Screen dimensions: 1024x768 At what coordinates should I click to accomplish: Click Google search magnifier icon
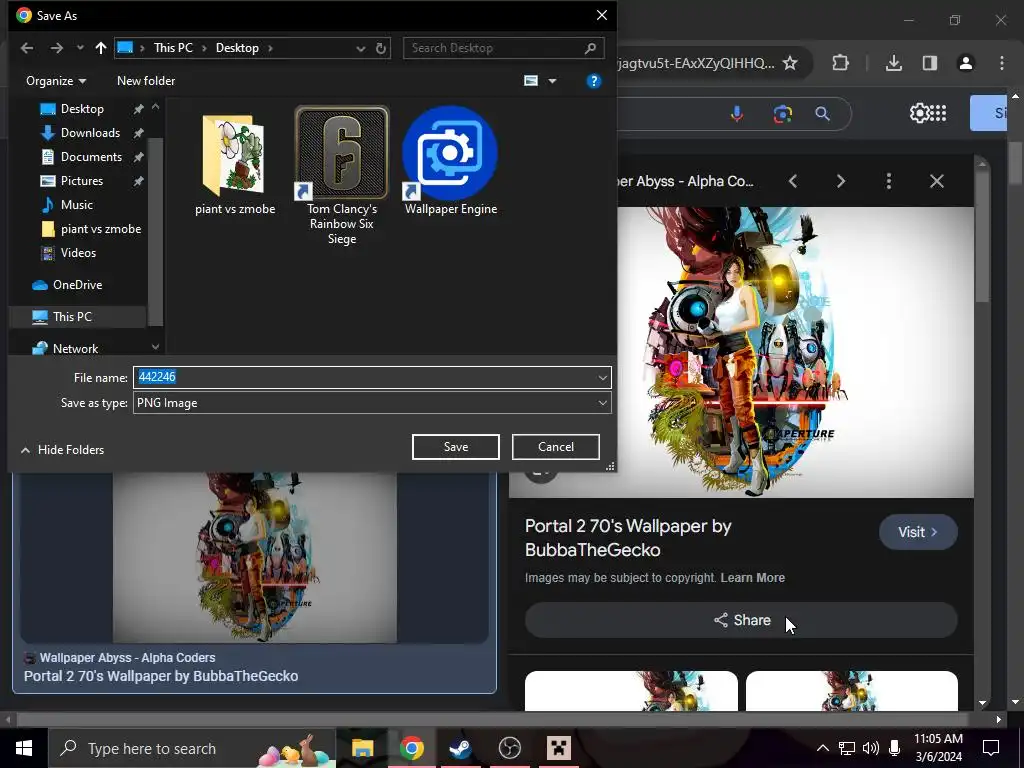click(x=822, y=114)
